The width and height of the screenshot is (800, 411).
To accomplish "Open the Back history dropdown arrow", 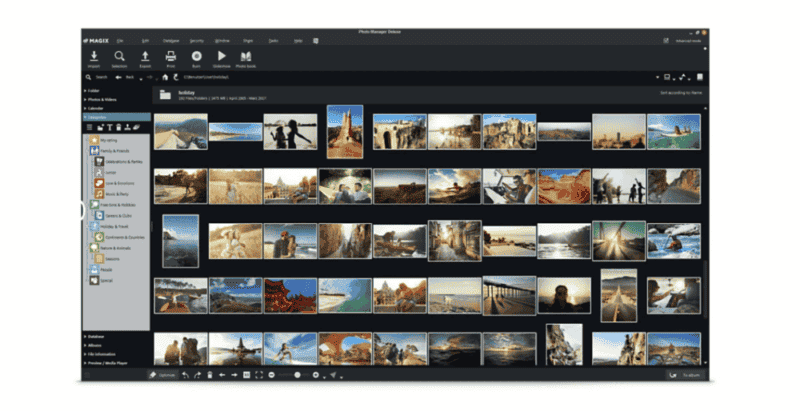I will 141,79.
